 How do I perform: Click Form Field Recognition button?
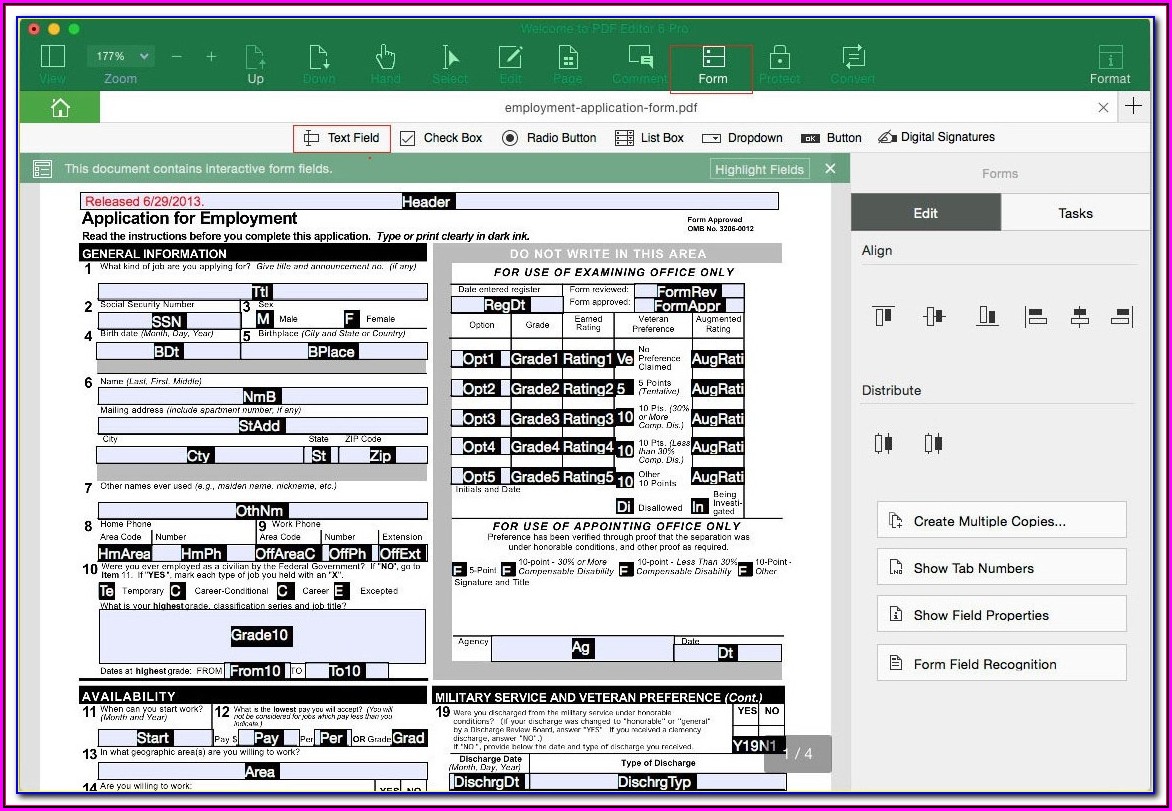(x=1001, y=664)
